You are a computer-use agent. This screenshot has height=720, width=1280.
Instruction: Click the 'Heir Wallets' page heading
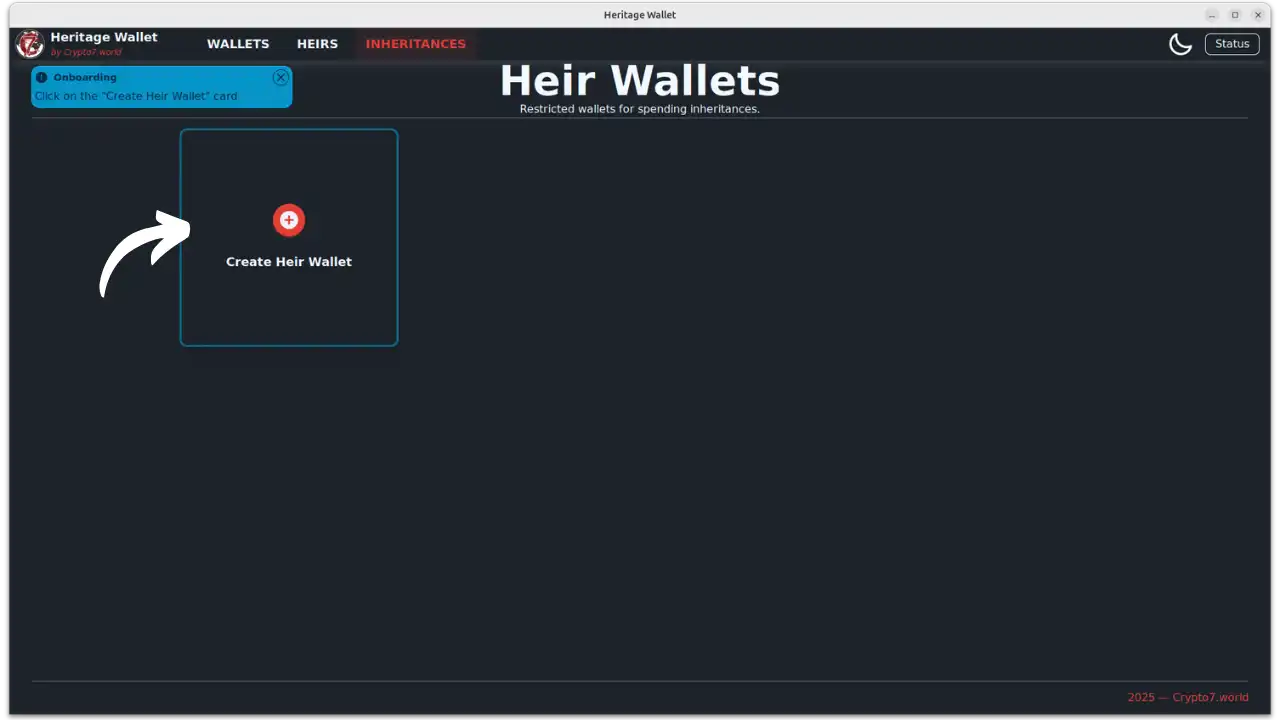click(640, 80)
